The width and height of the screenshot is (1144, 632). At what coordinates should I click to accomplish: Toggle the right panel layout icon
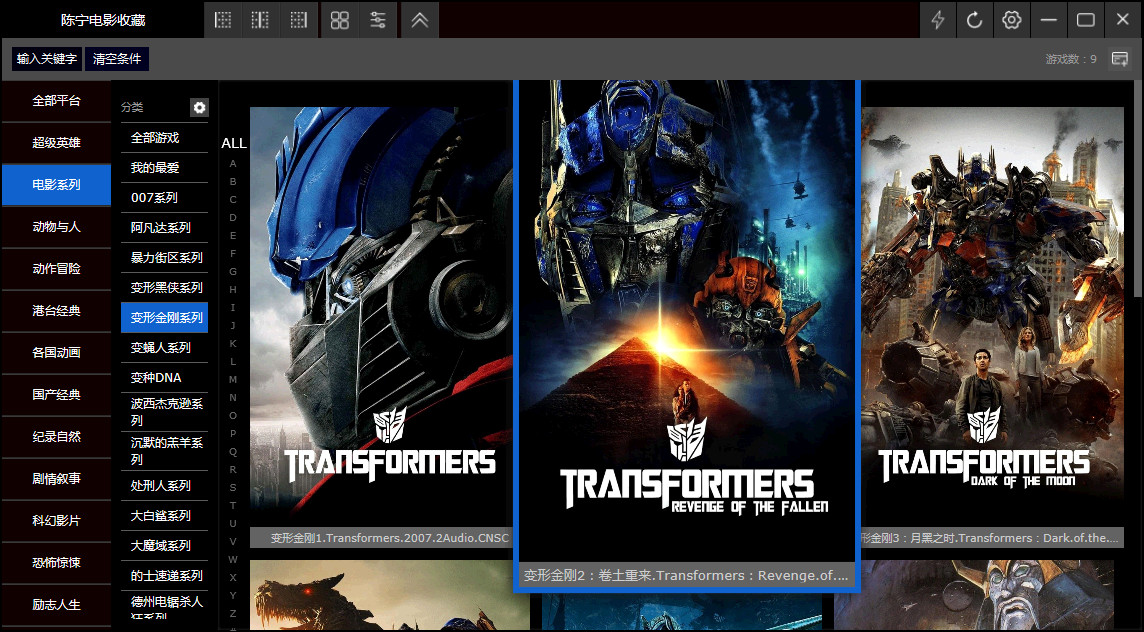[298, 20]
